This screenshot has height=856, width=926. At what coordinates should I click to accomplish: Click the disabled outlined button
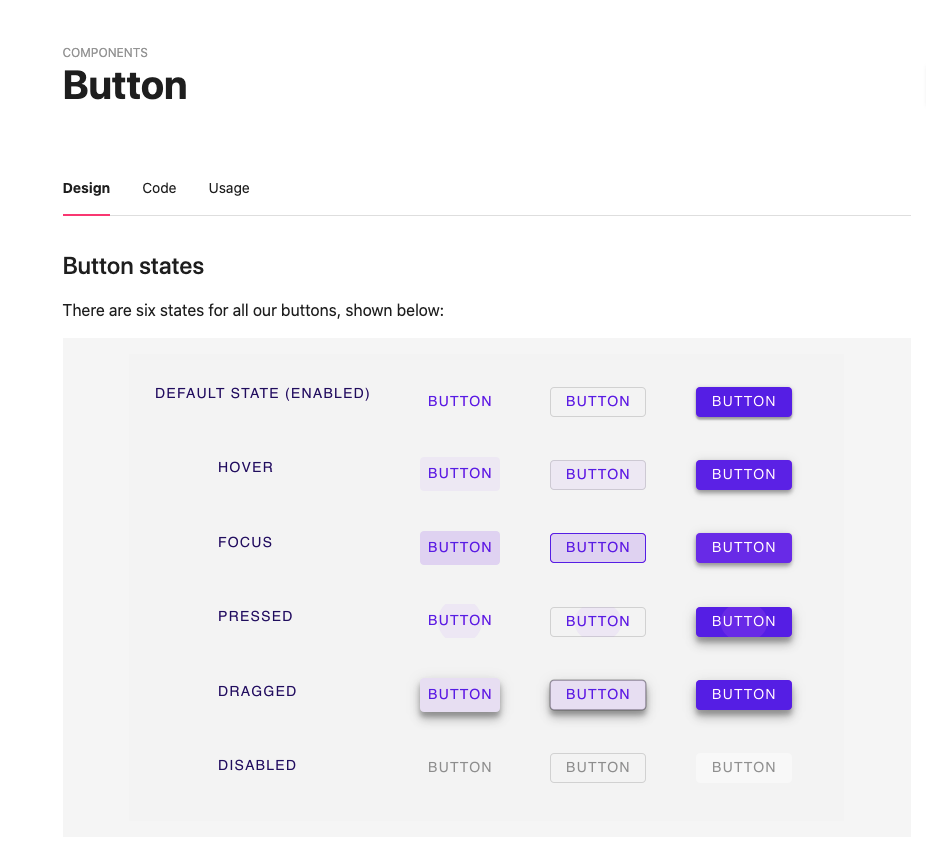(x=598, y=768)
